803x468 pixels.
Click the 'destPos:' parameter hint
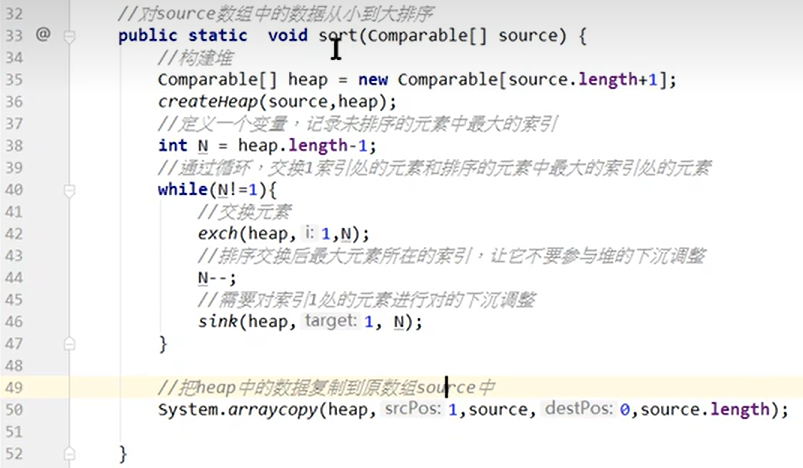(x=579, y=409)
